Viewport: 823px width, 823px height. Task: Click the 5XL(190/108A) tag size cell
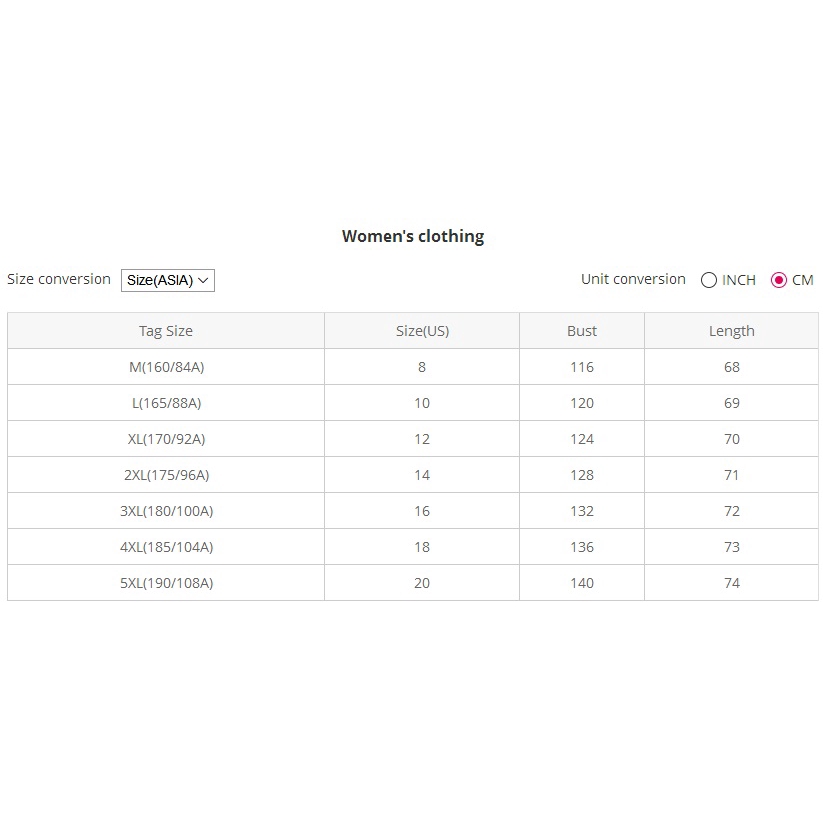(166, 583)
